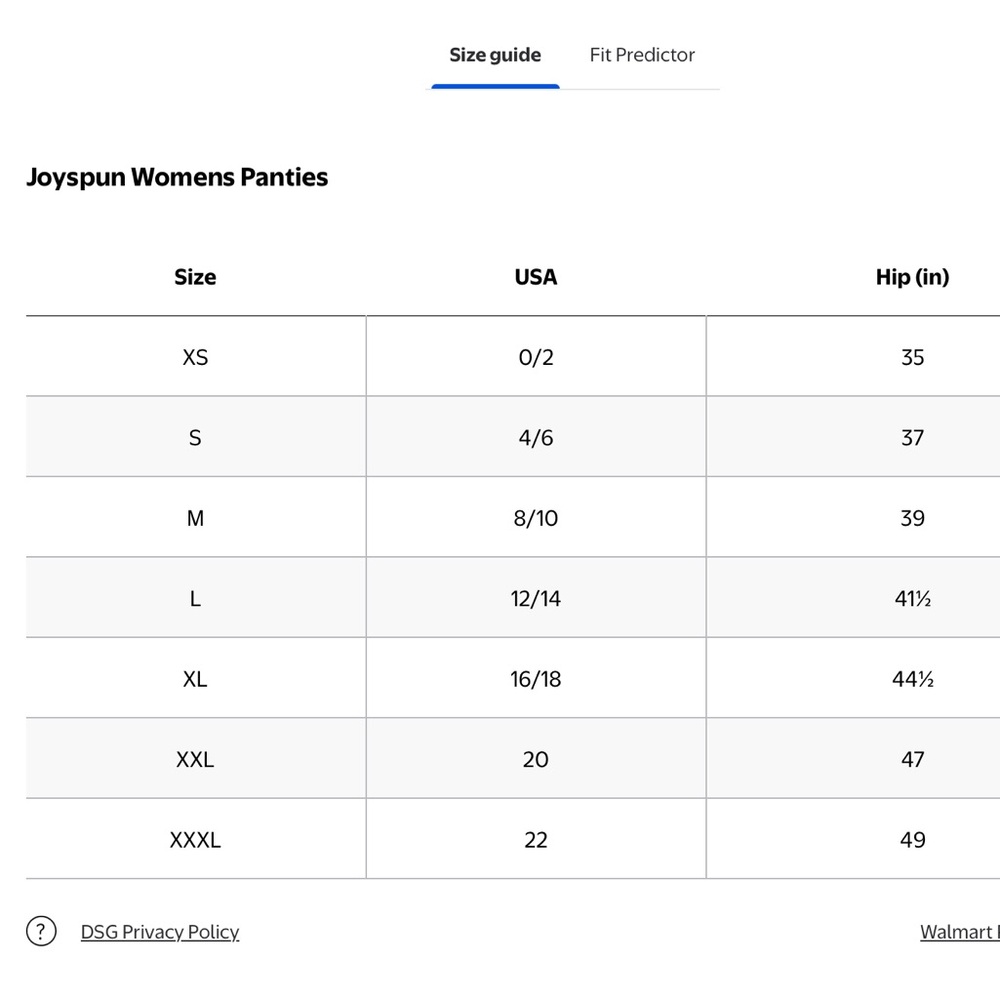1000x1000 pixels.
Task: Click the partially visible Walmart link
Action: click(959, 932)
